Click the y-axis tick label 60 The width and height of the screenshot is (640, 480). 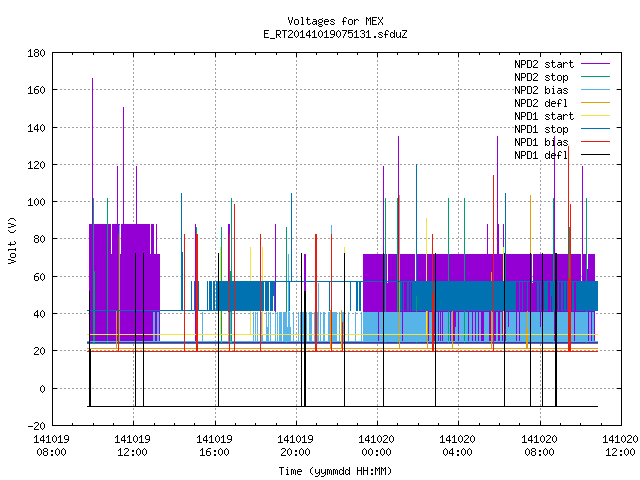click(x=39, y=277)
